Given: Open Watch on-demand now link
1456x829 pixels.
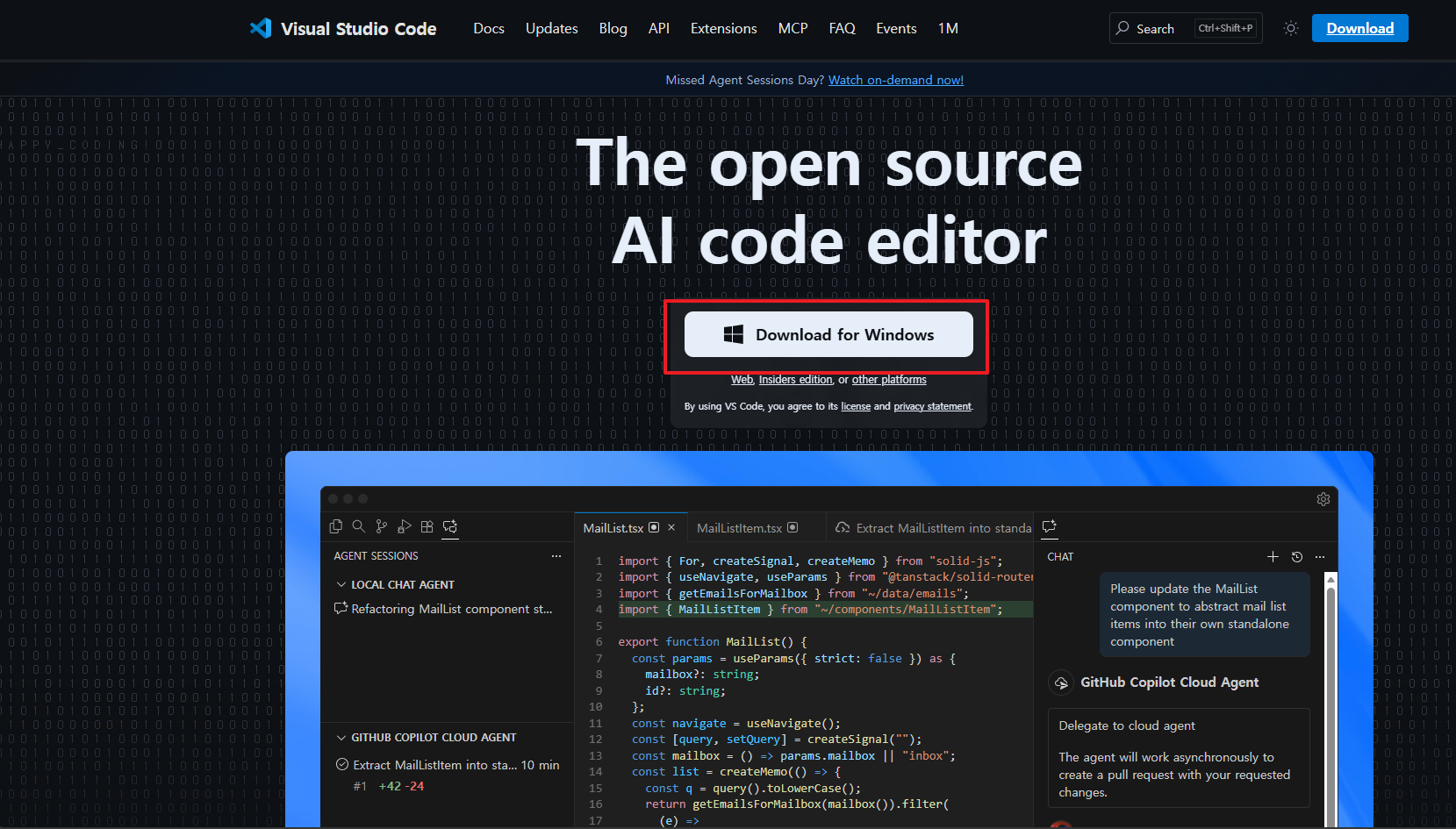Looking at the screenshot, I should click(x=896, y=80).
